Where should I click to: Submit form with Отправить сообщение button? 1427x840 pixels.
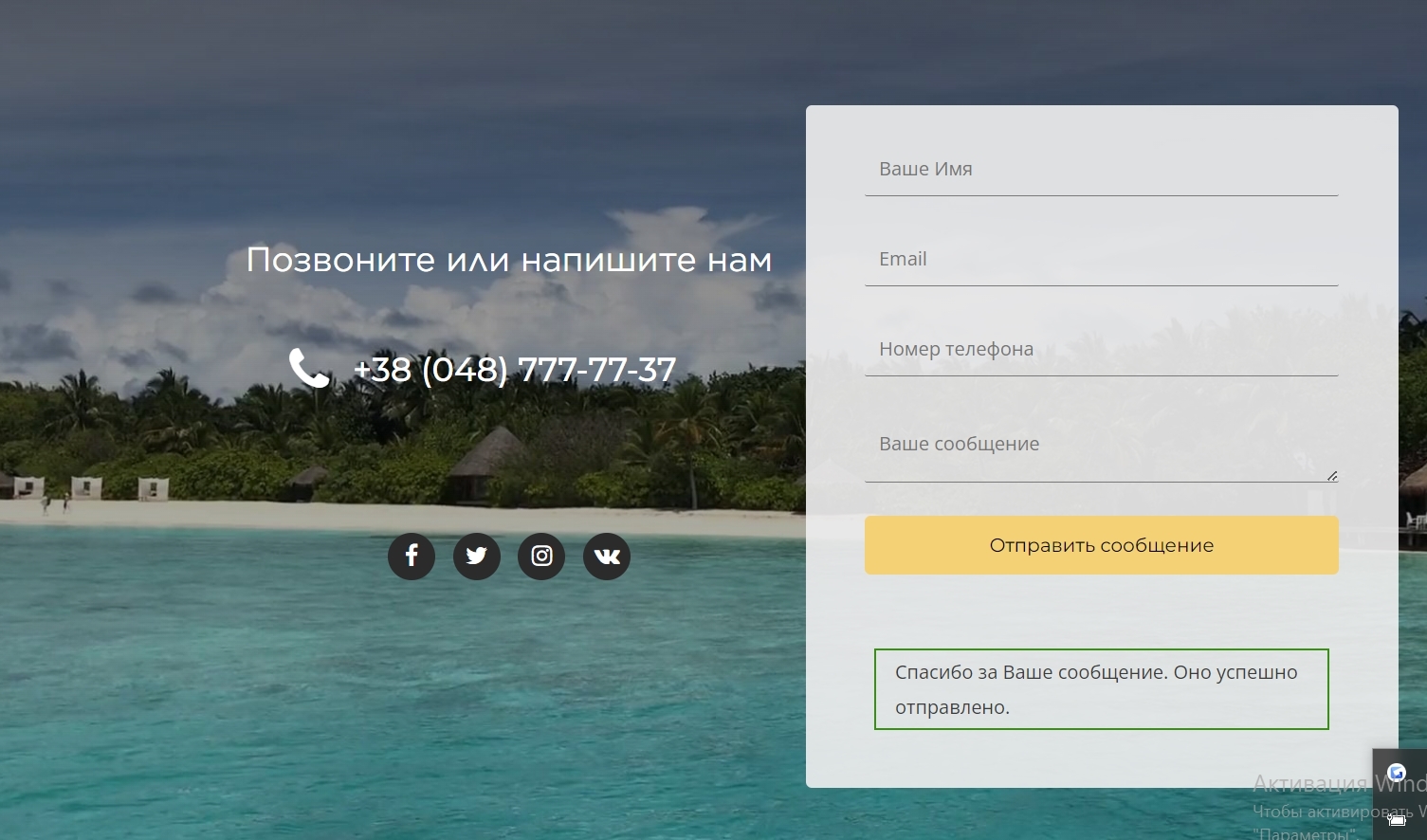[x=1102, y=545]
